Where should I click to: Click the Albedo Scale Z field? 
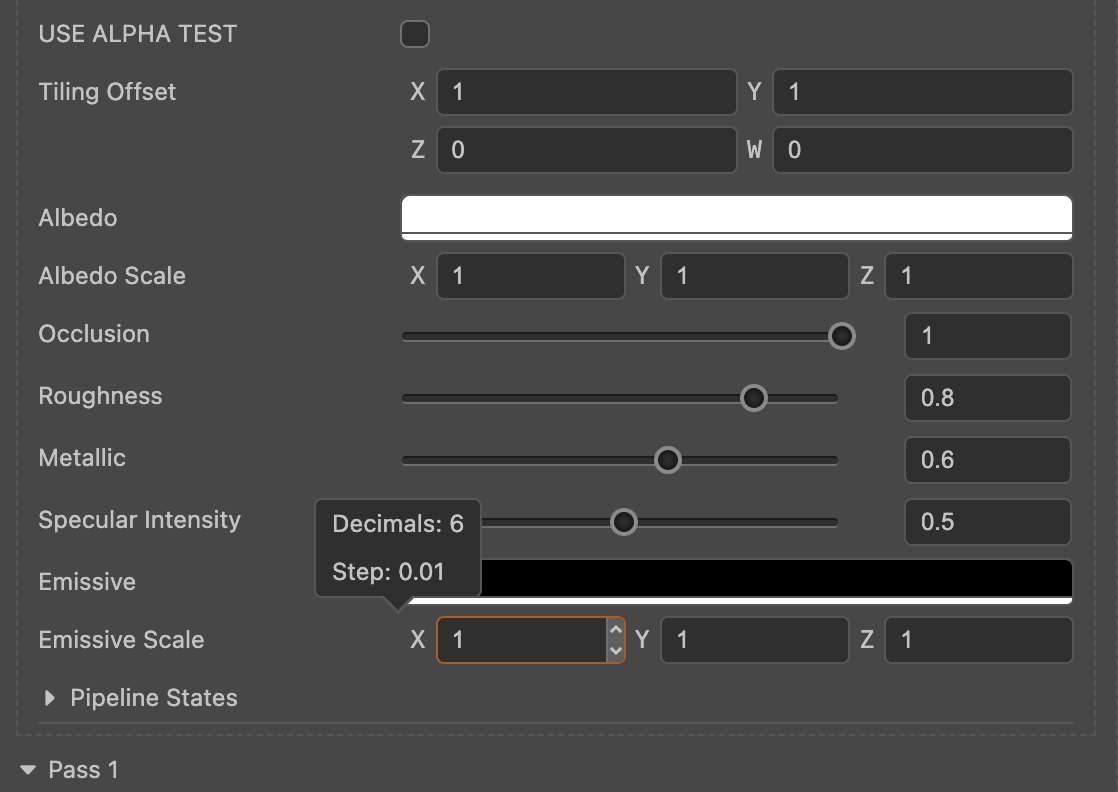pos(978,276)
